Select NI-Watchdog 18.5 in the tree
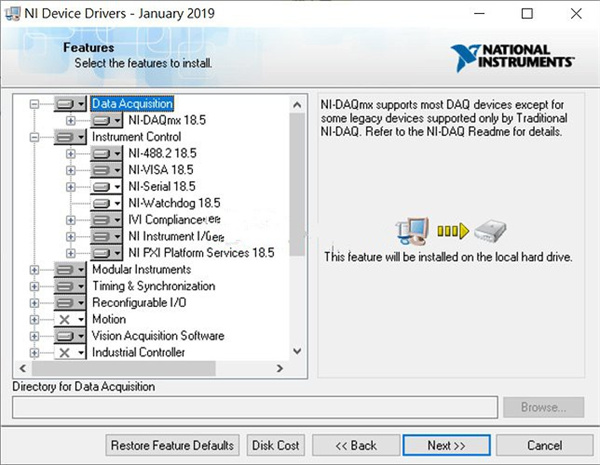The width and height of the screenshot is (600, 465). coord(174,203)
